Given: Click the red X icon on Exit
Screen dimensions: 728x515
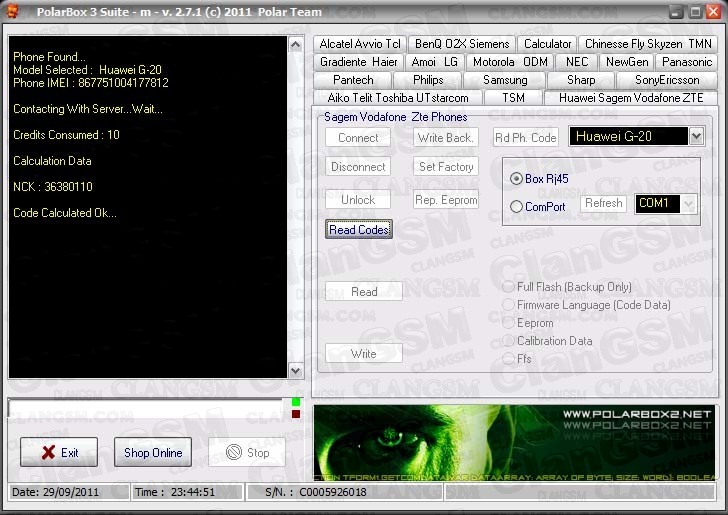Looking at the screenshot, I should tap(48, 452).
